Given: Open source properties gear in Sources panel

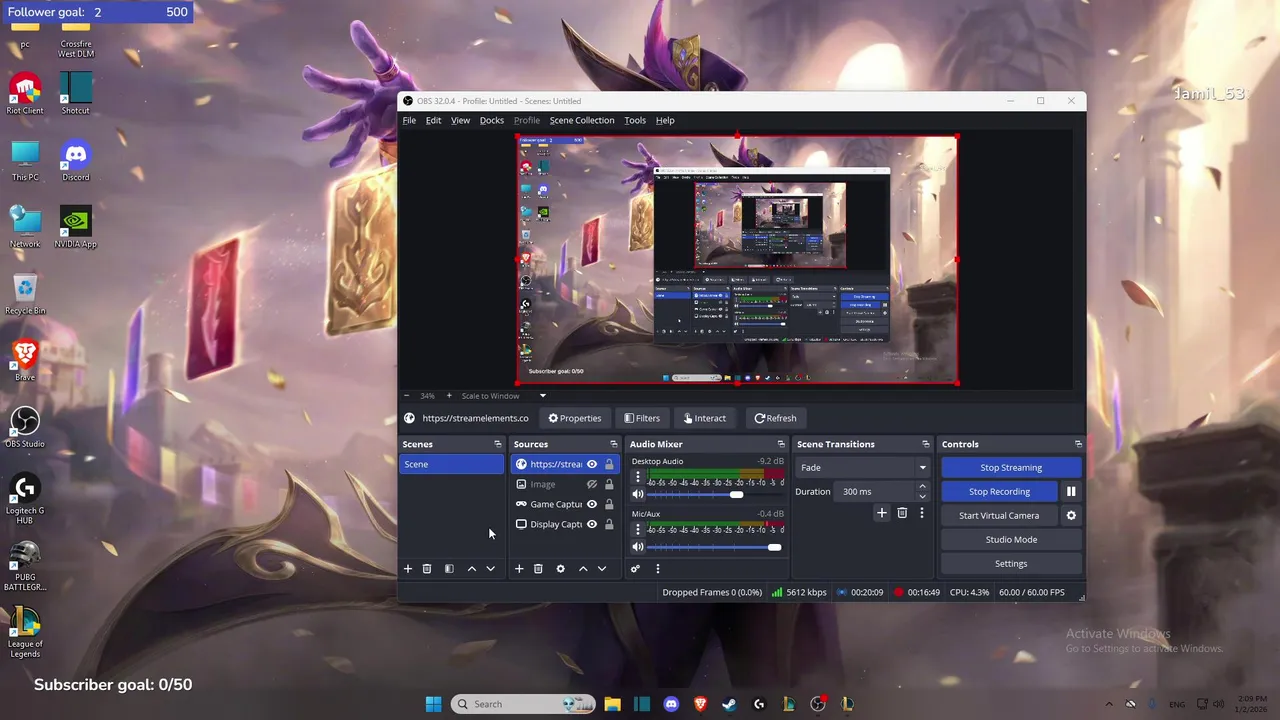Looking at the screenshot, I should tap(560, 569).
